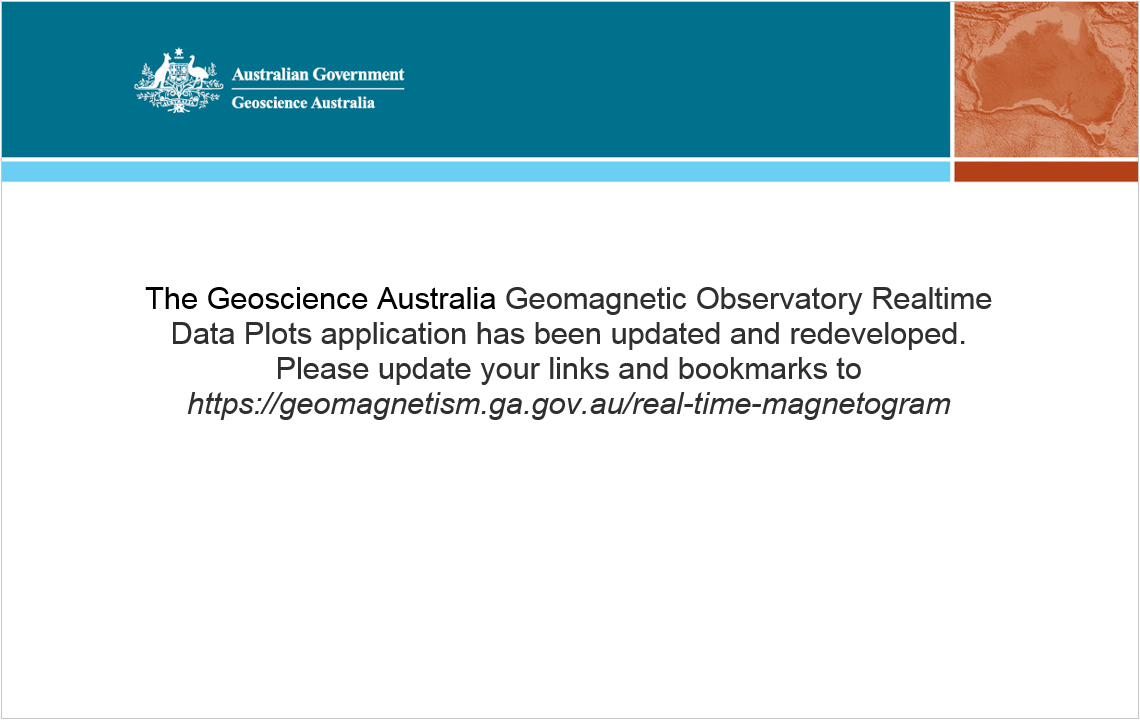The height and width of the screenshot is (720, 1140).
Task: Click the rust-orange bar beneath the map
Action: (1046, 171)
